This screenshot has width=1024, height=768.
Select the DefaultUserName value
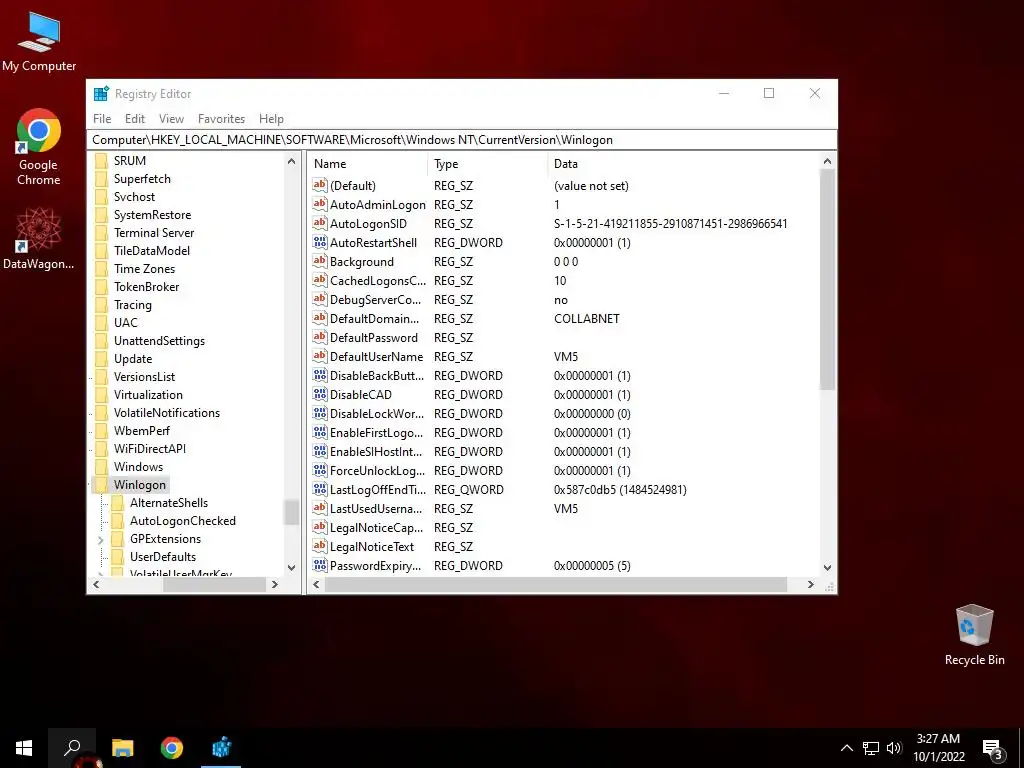tap(376, 357)
